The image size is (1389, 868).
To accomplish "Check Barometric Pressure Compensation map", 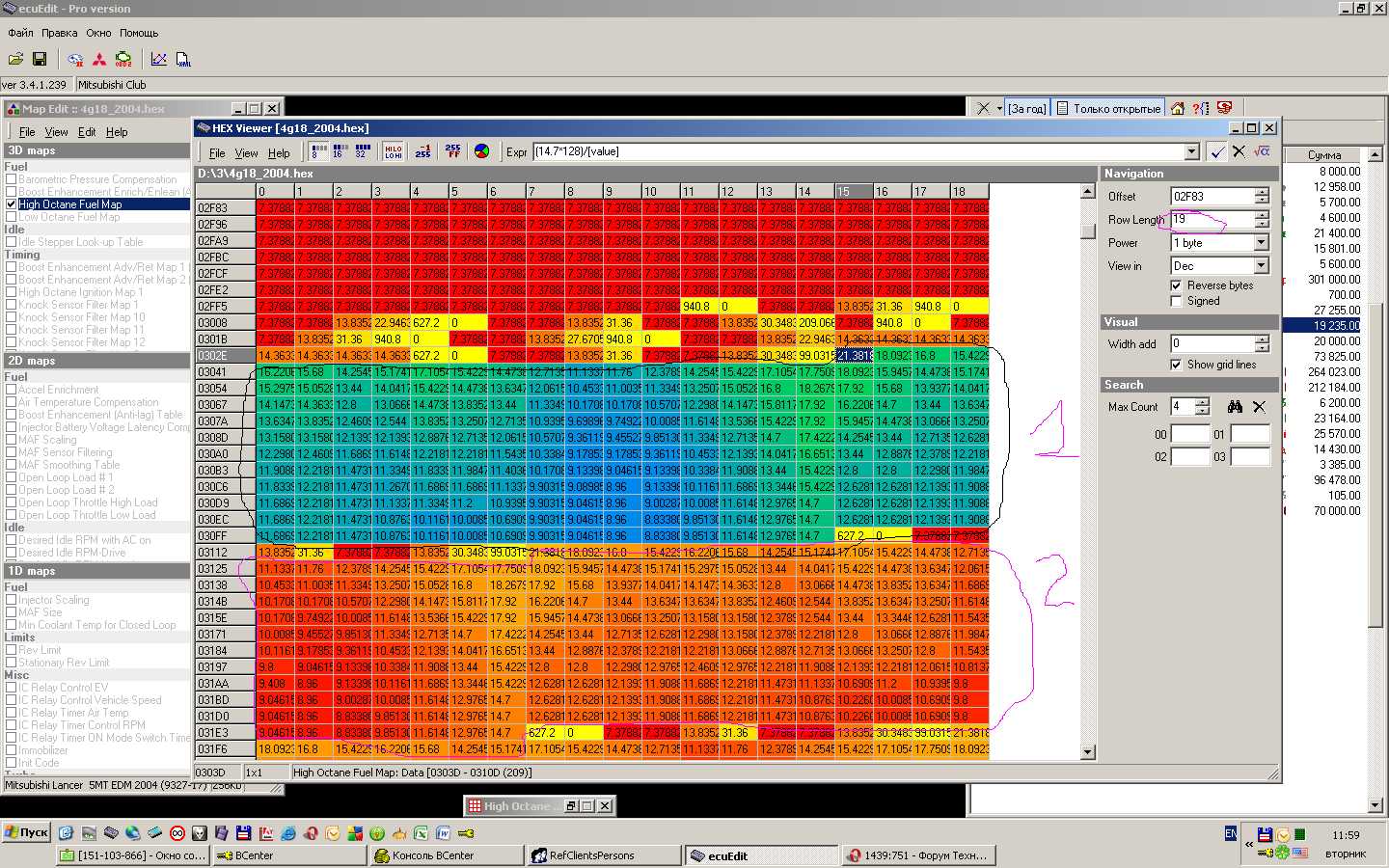I will [11, 179].
